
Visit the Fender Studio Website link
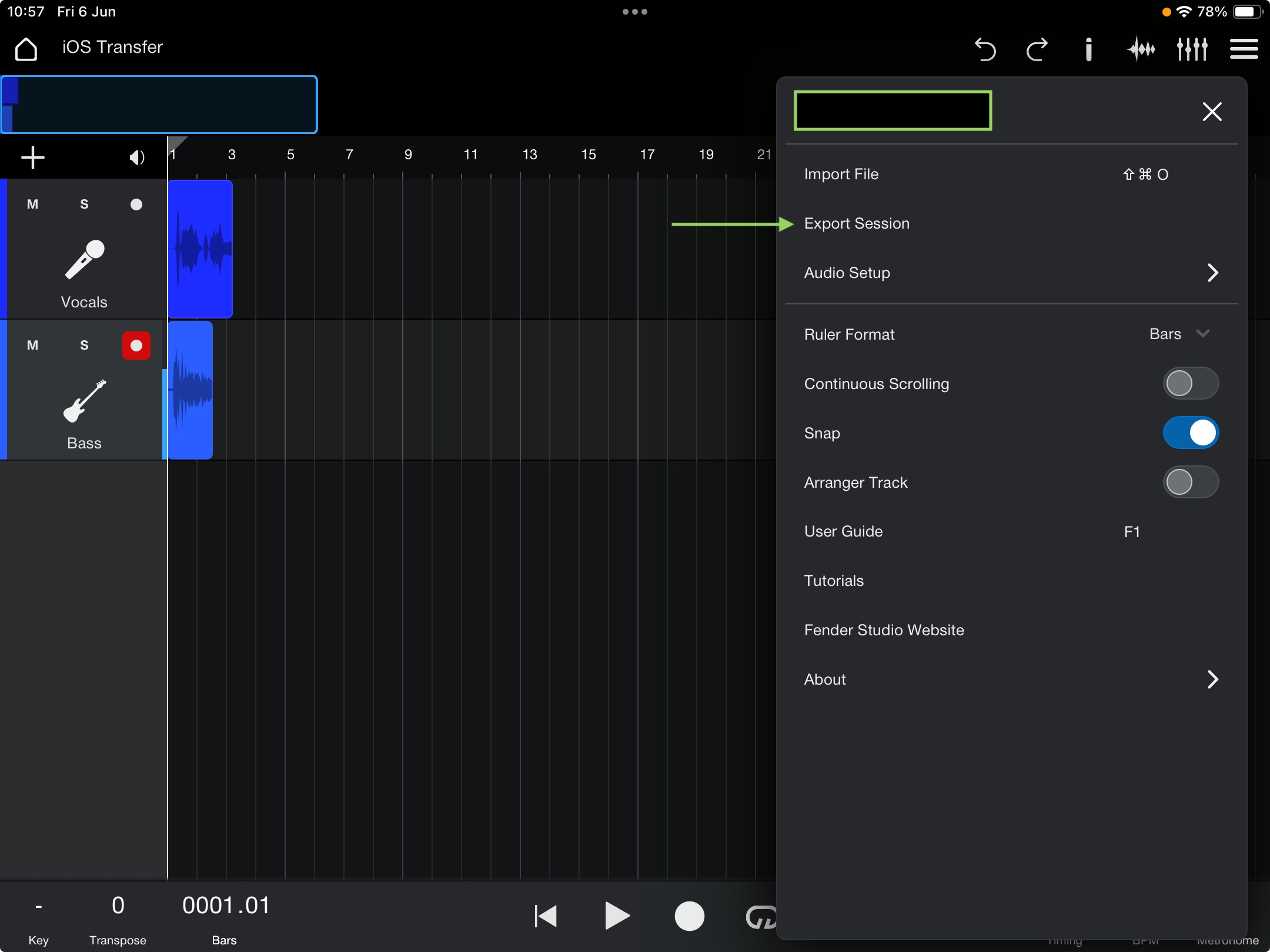[x=1011, y=630]
